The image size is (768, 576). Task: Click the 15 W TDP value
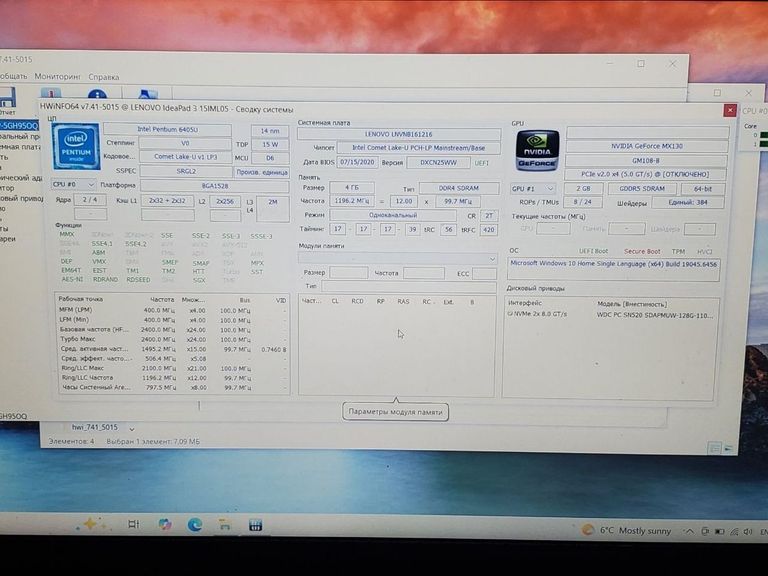point(270,144)
